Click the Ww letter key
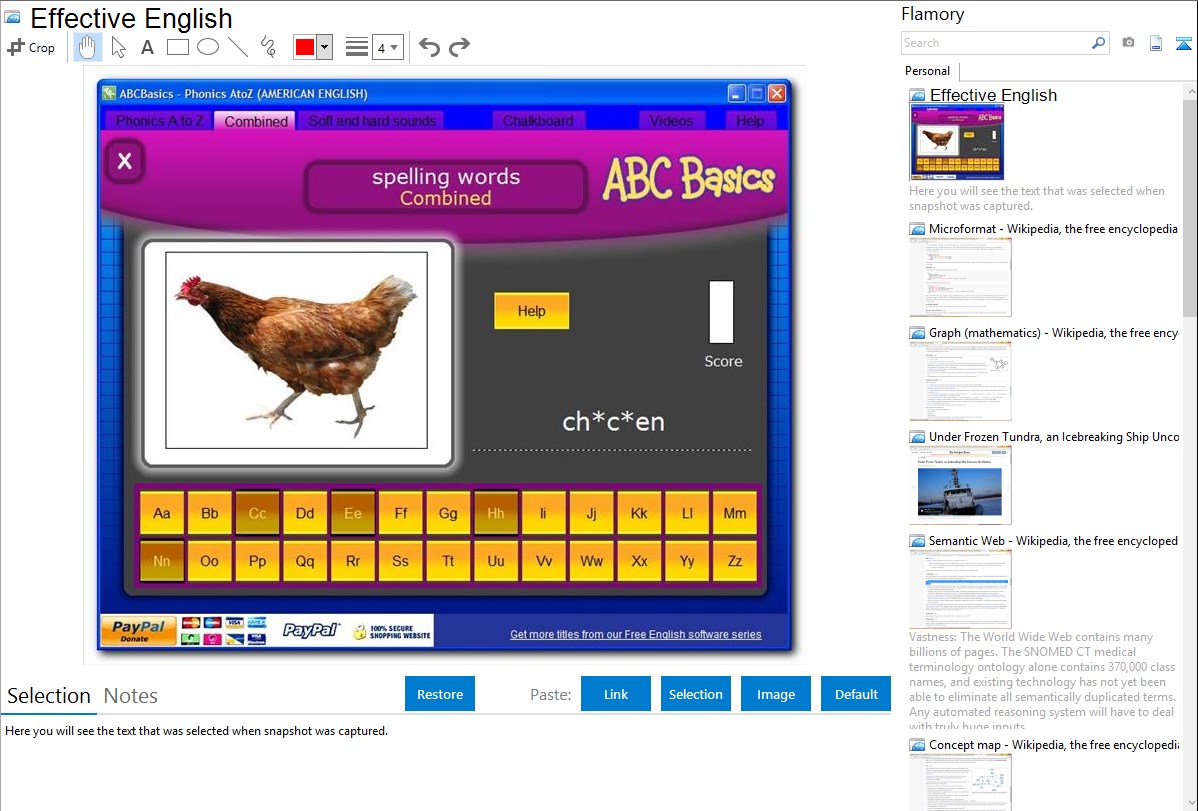Viewport: 1198px width, 811px height. (x=591, y=561)
